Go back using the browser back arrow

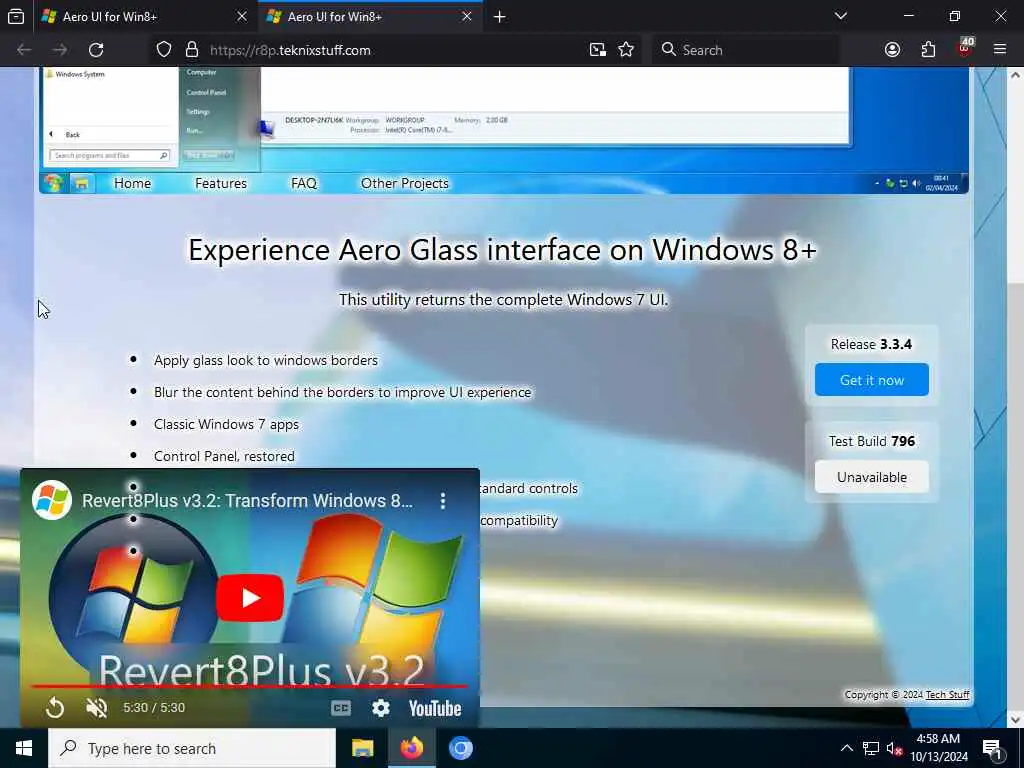(24, 50)
